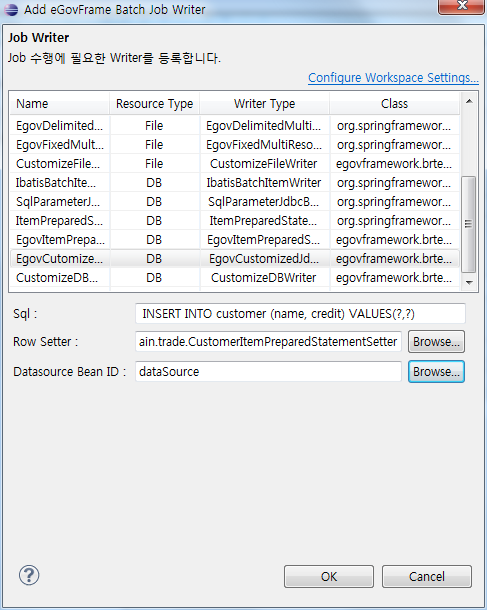Screen dimensions: 487x610
Task: Click the Sql input field
Action: click(300, 314)
